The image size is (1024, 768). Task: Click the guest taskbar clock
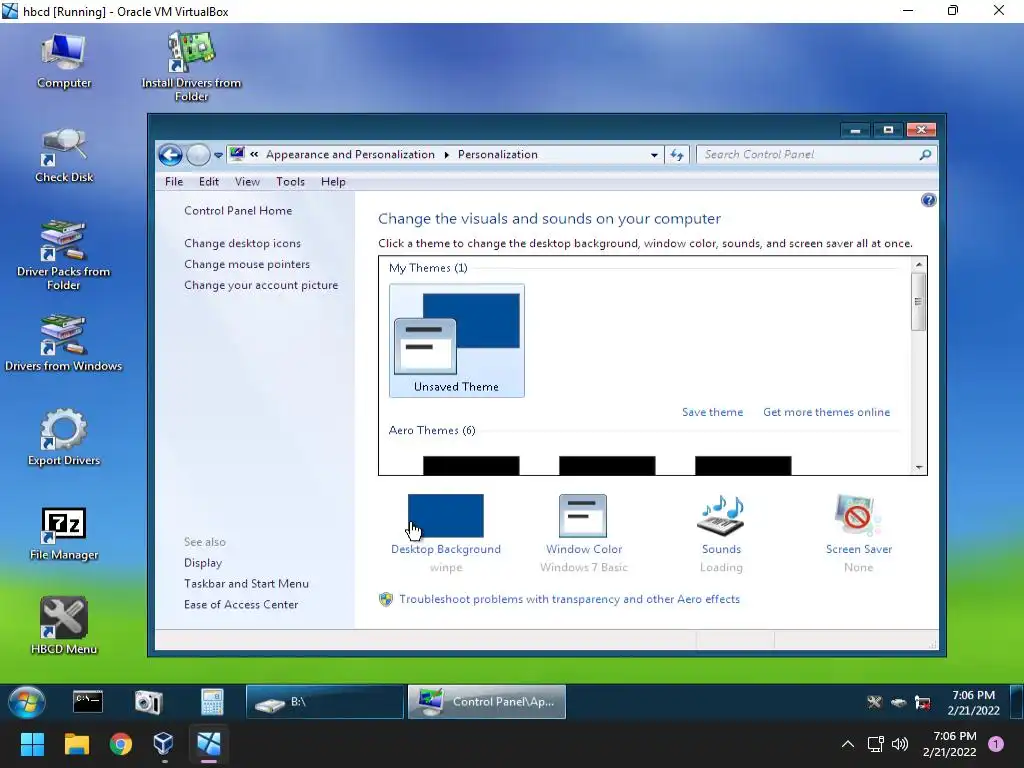[973, 703]
